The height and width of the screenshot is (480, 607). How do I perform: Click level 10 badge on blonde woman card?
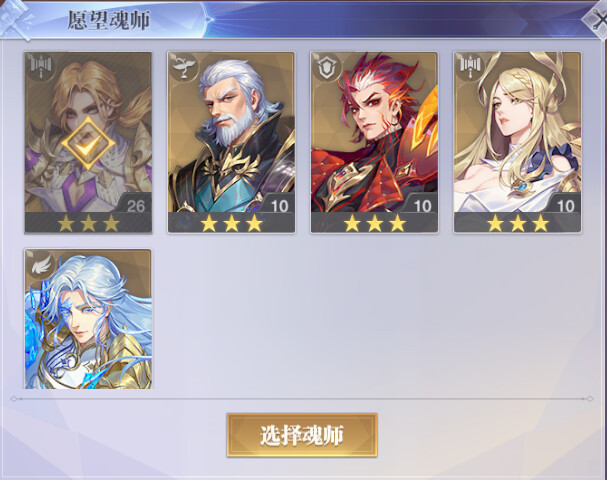click(x=566, y=206)
